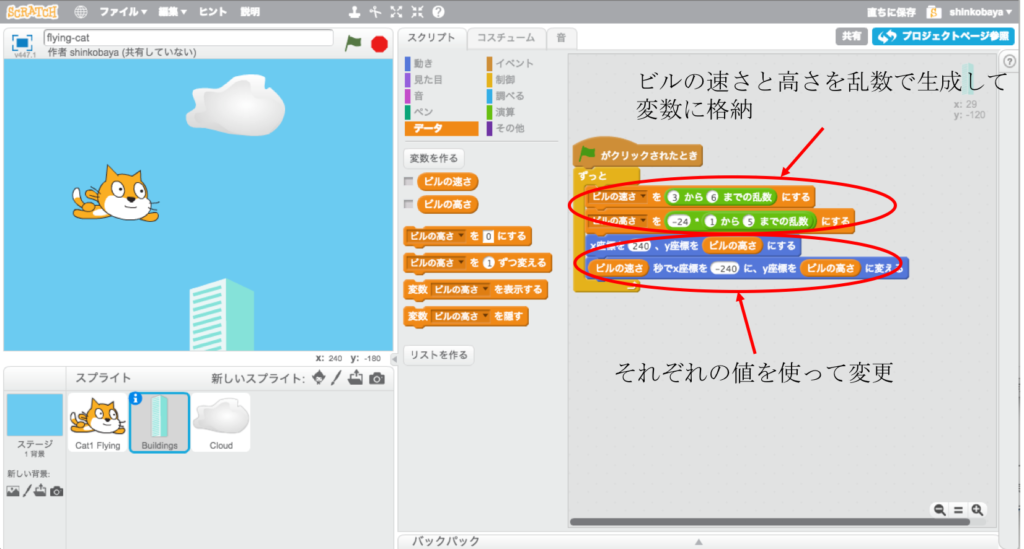
Task: Choose backdrop from library icon
Action: click(x=12, y=491)
